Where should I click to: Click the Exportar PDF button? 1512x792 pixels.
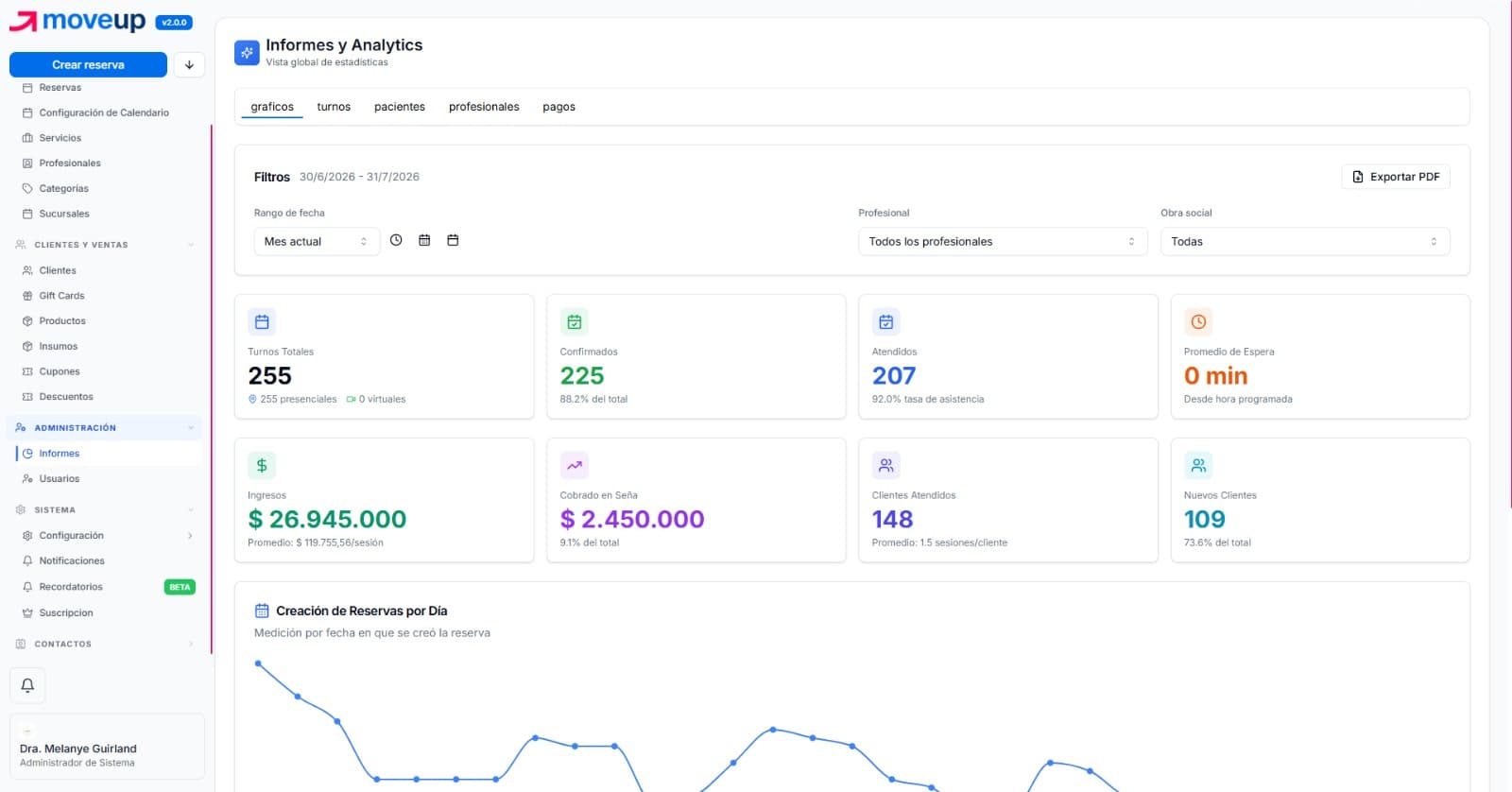(x=1396, y=177)
